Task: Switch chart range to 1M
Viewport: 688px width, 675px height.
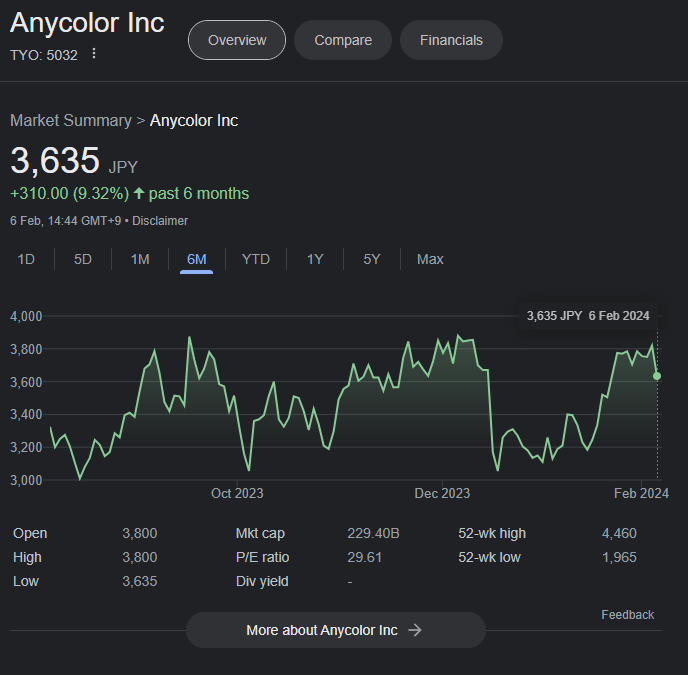Action: pyautogui.click(x=140, y=259)
